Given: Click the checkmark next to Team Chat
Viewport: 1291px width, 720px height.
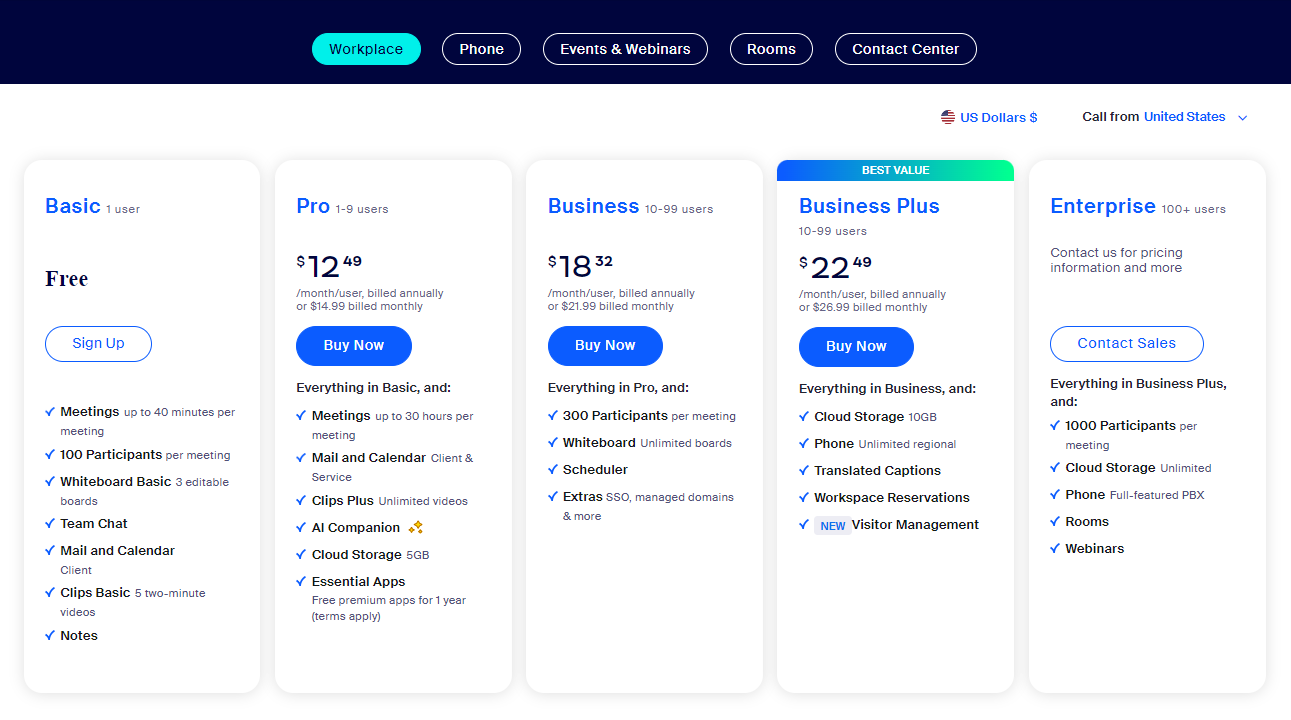Looking at the screenshot, I should 50,523.
